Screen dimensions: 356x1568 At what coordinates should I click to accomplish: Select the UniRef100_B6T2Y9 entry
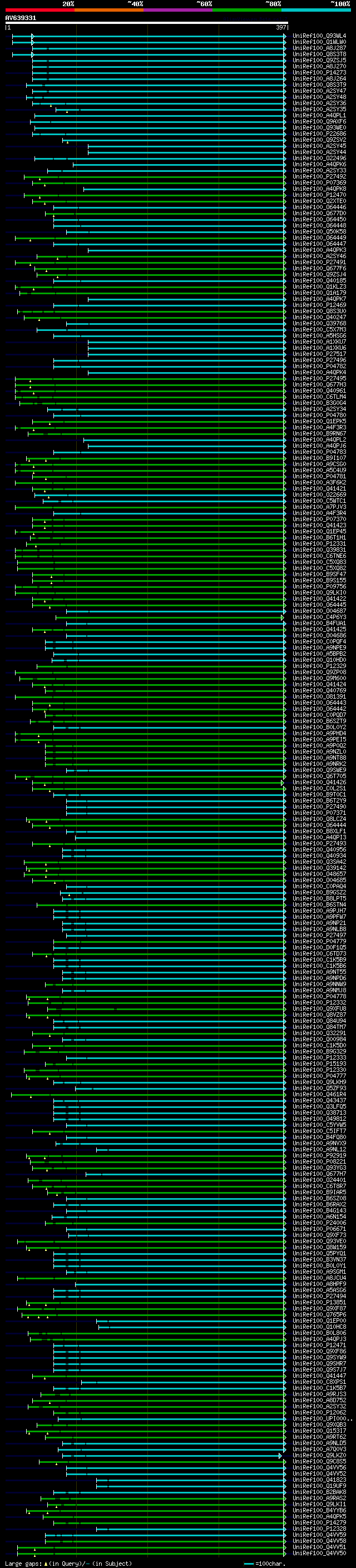click(319, 801)
